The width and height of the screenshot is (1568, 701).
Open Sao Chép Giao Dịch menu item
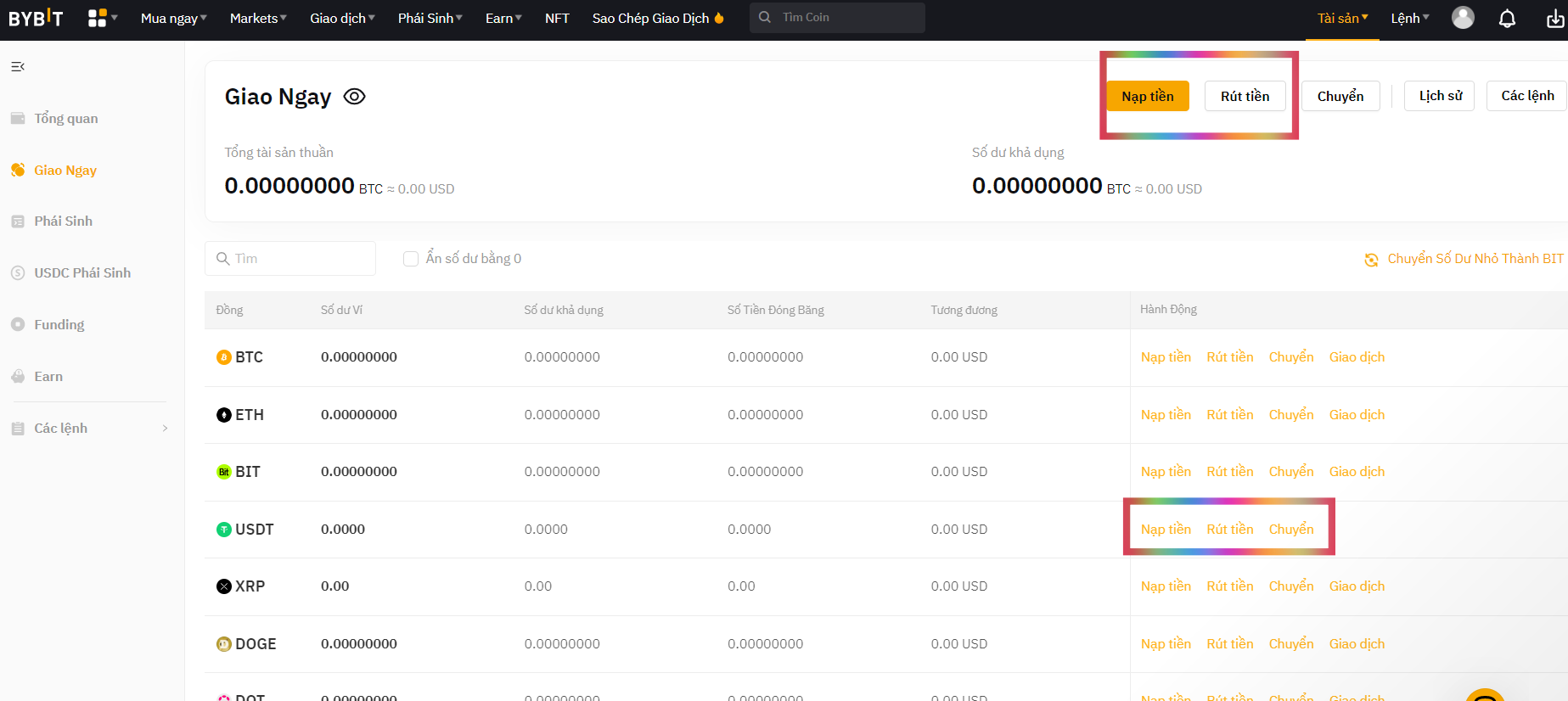point(650,18)
